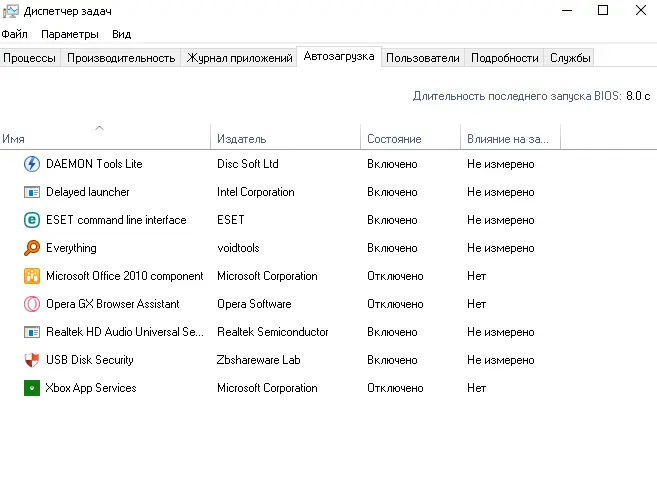Select the Everything entry name
The height and width of the screenshot is (488, 657).
tap(71, 248)
